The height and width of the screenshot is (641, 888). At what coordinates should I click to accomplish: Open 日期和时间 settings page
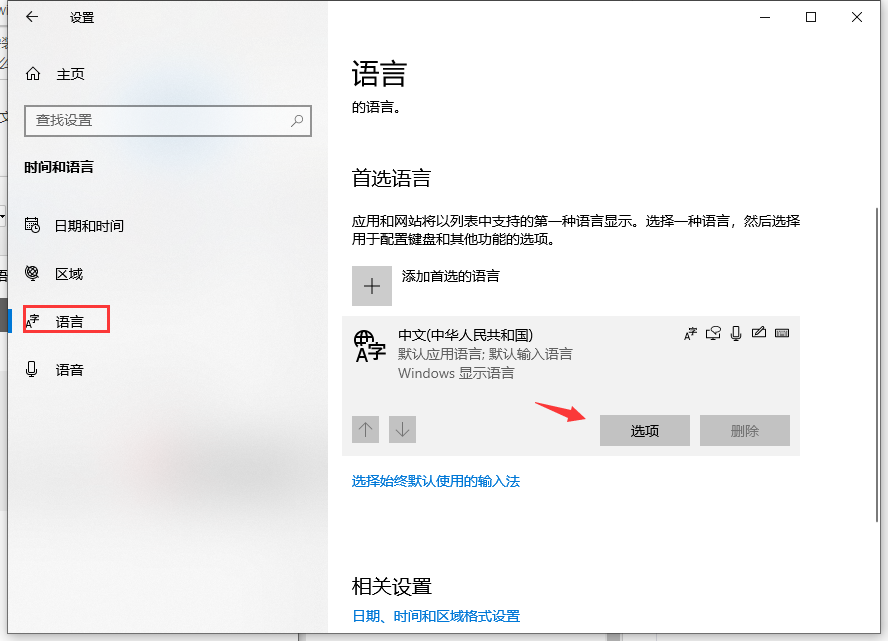click(88, 226)
